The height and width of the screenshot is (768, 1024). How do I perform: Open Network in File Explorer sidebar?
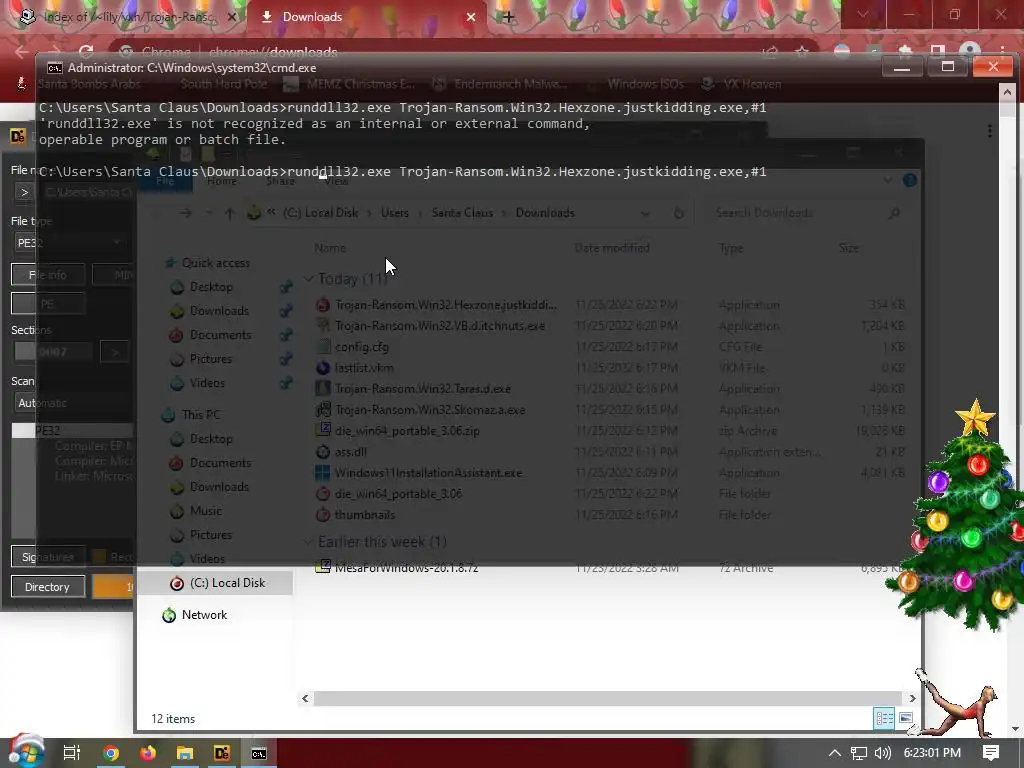[x=204, y=615]
